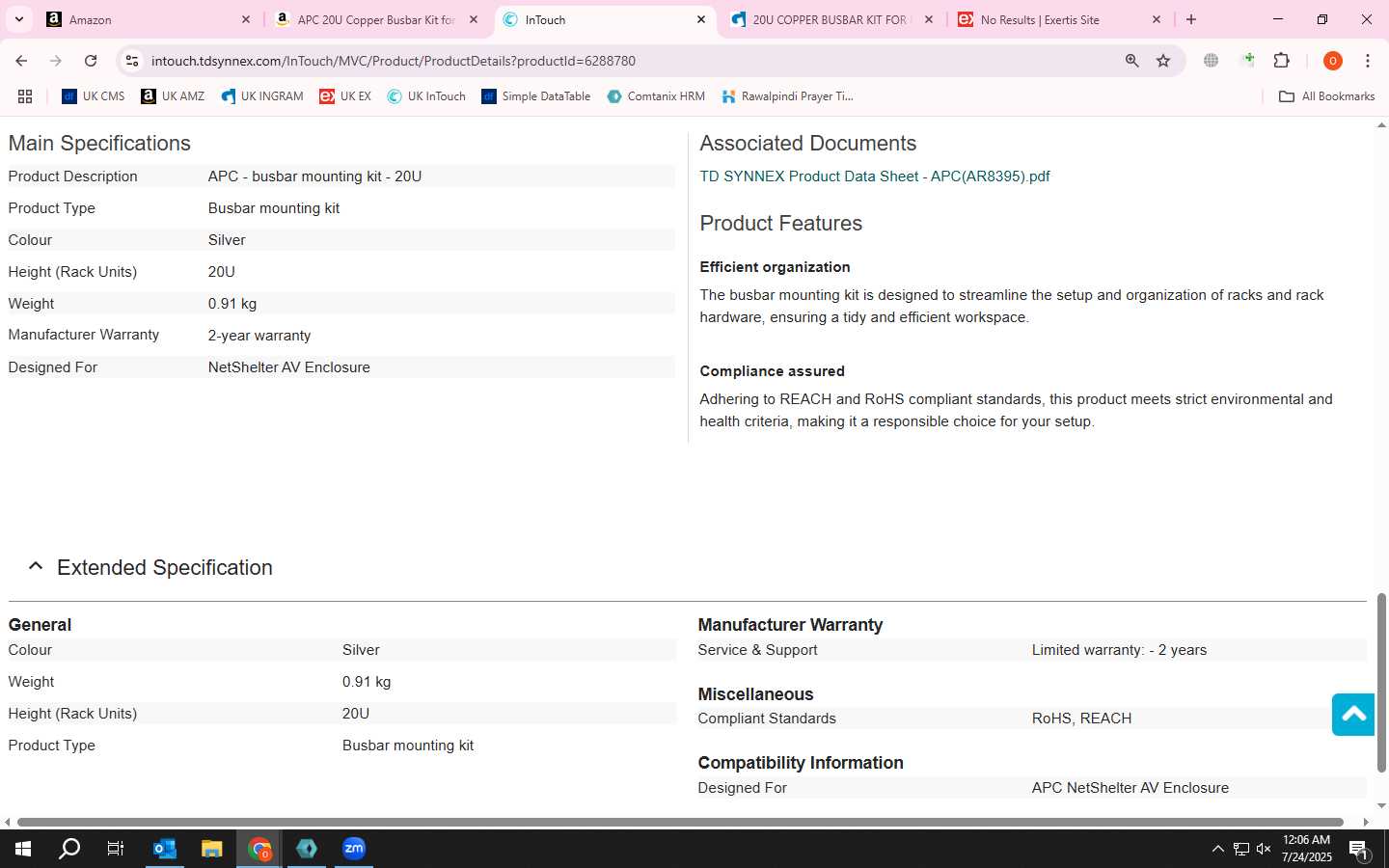This screenshot has height=868, width=1389.
Task: Open Rawalpindi Prayer Ti... bookmark
Action: coord(788,96)
